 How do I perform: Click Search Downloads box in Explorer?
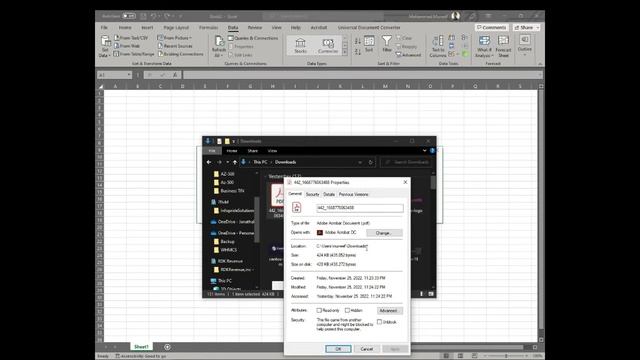(407, 162)
